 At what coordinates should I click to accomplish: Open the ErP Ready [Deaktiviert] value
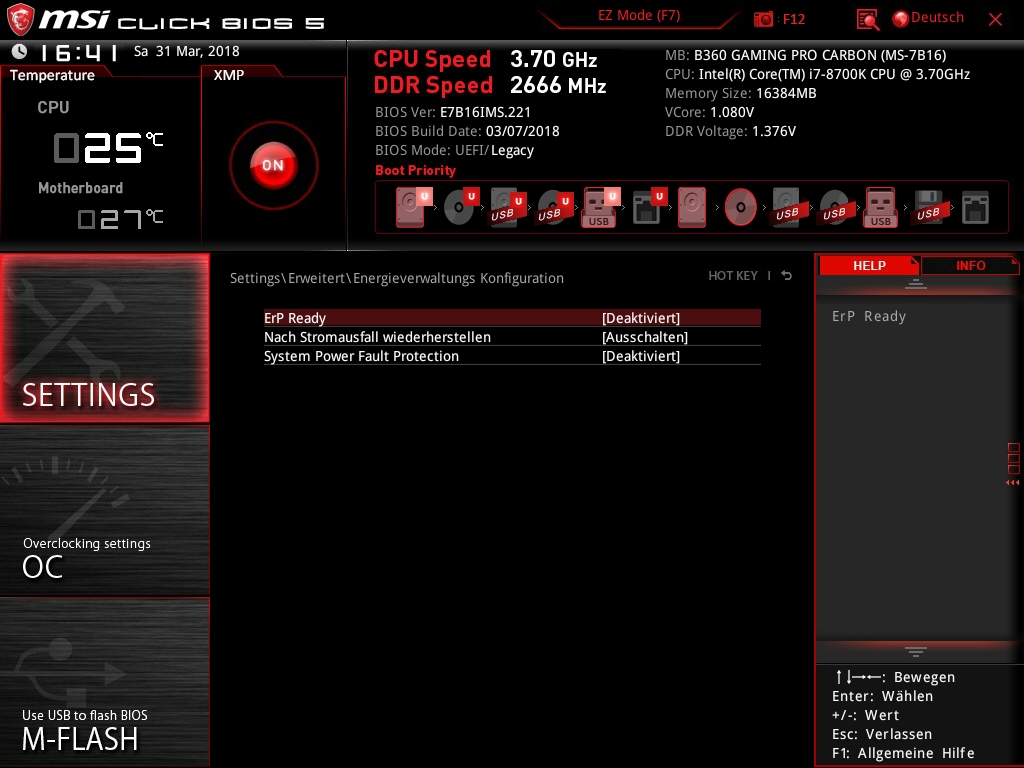(641, 318)
